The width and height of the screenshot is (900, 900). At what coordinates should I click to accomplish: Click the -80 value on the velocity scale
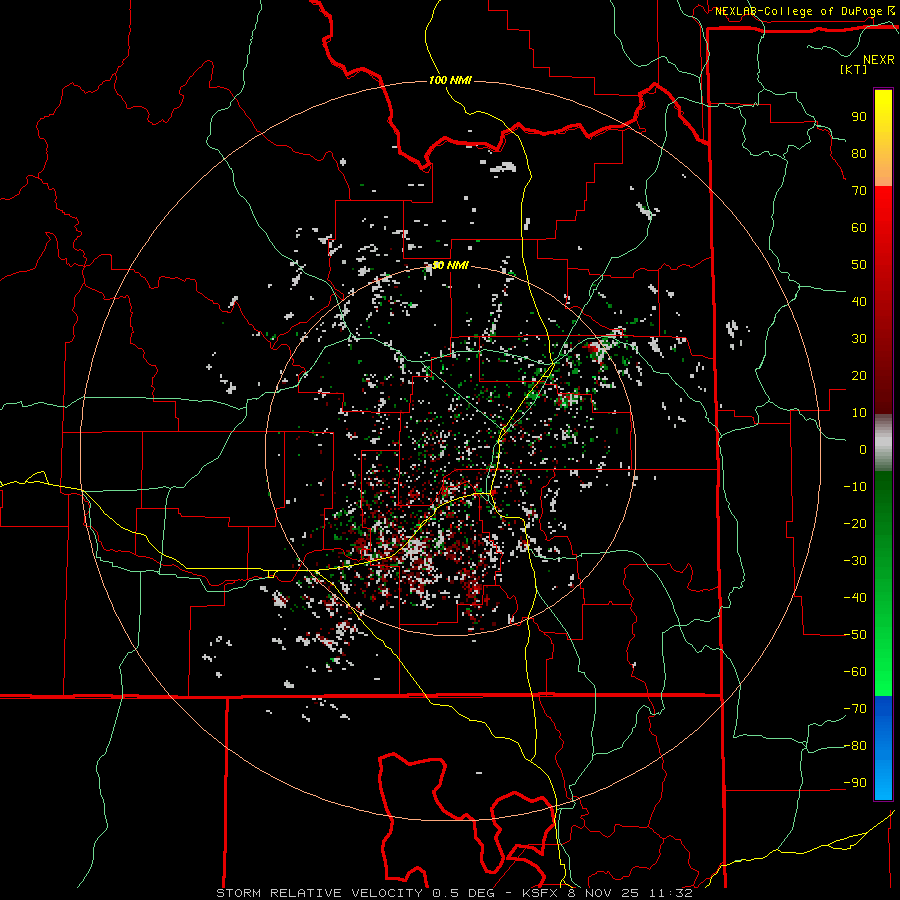click(855, 746)
